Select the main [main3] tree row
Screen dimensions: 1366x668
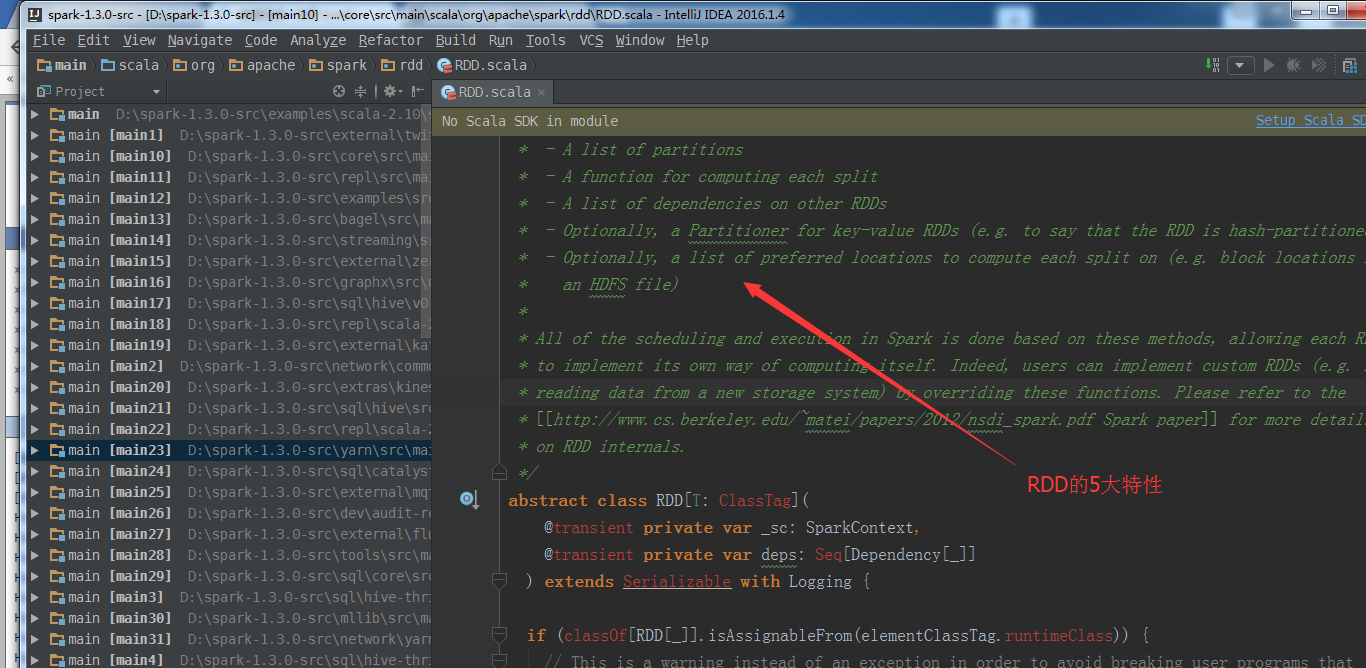pos(229,597)
